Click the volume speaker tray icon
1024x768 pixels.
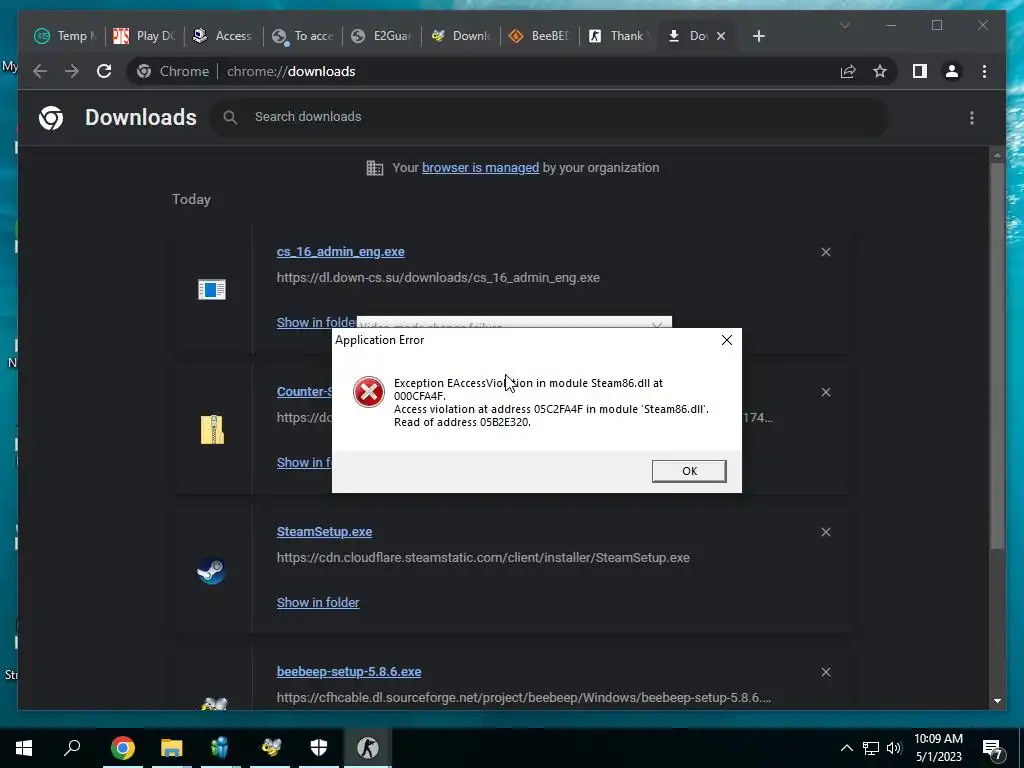tap(894, 748)
